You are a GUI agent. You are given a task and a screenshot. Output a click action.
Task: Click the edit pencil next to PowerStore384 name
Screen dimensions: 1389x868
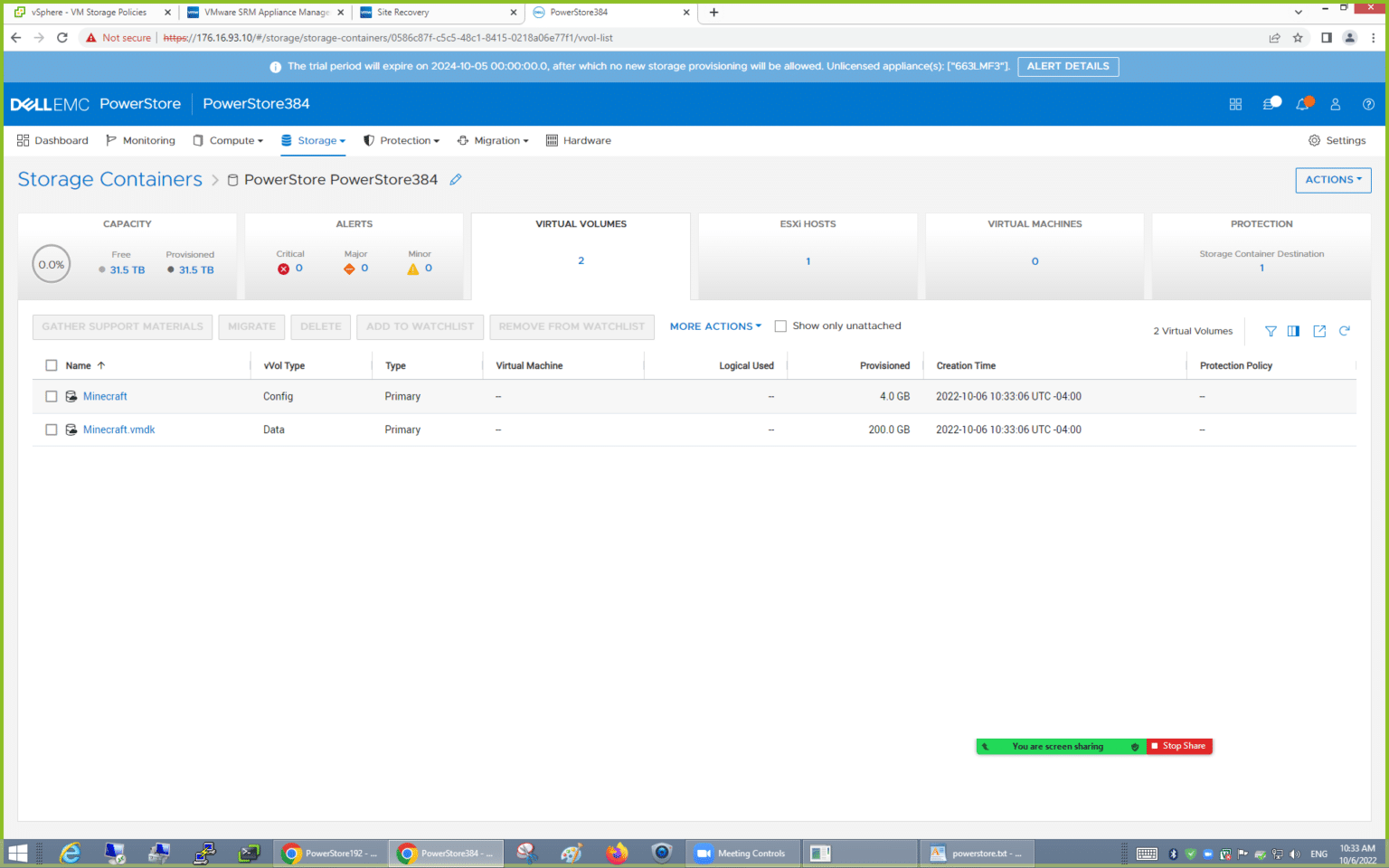[x=456, y=179]
